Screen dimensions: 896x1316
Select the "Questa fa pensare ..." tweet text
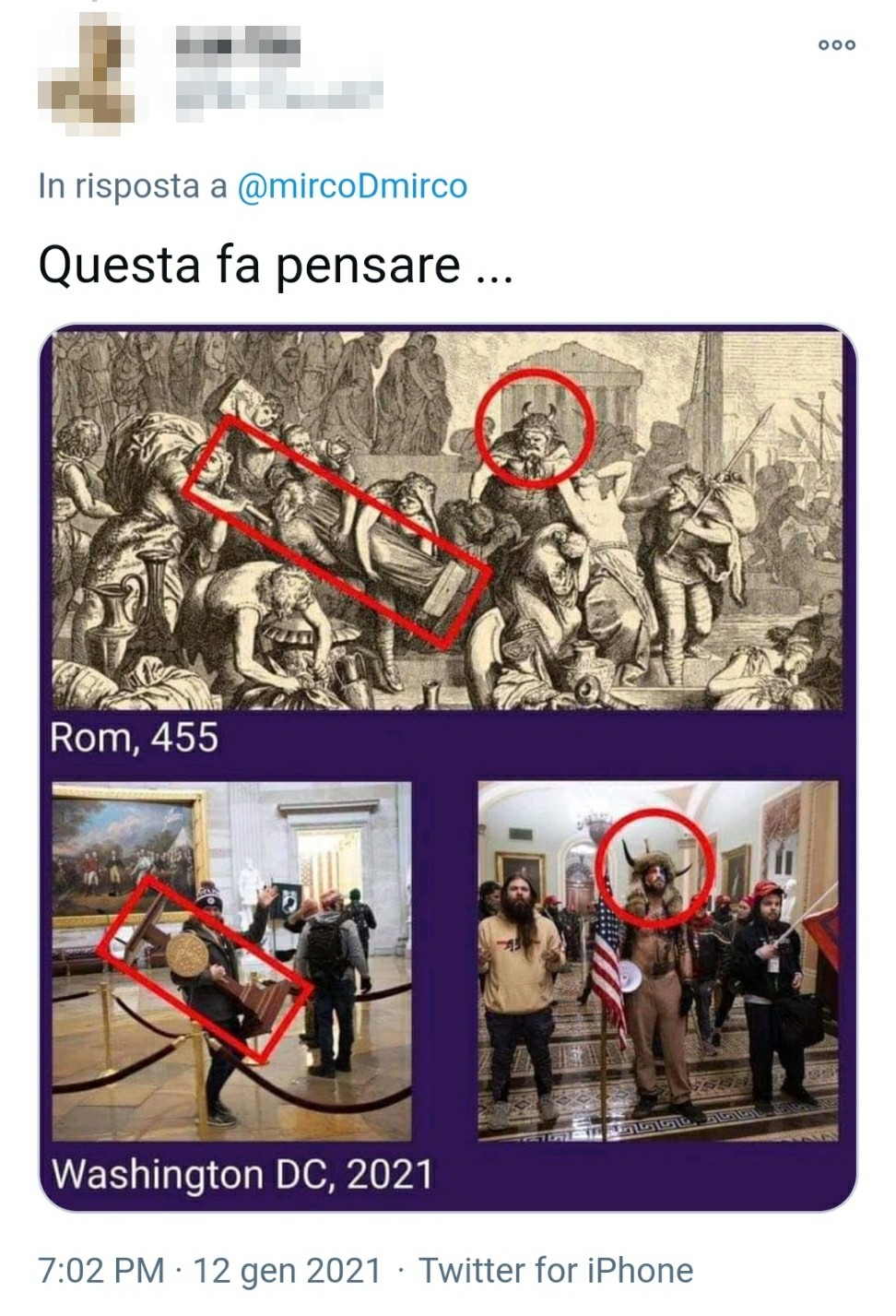coord(276,267)
